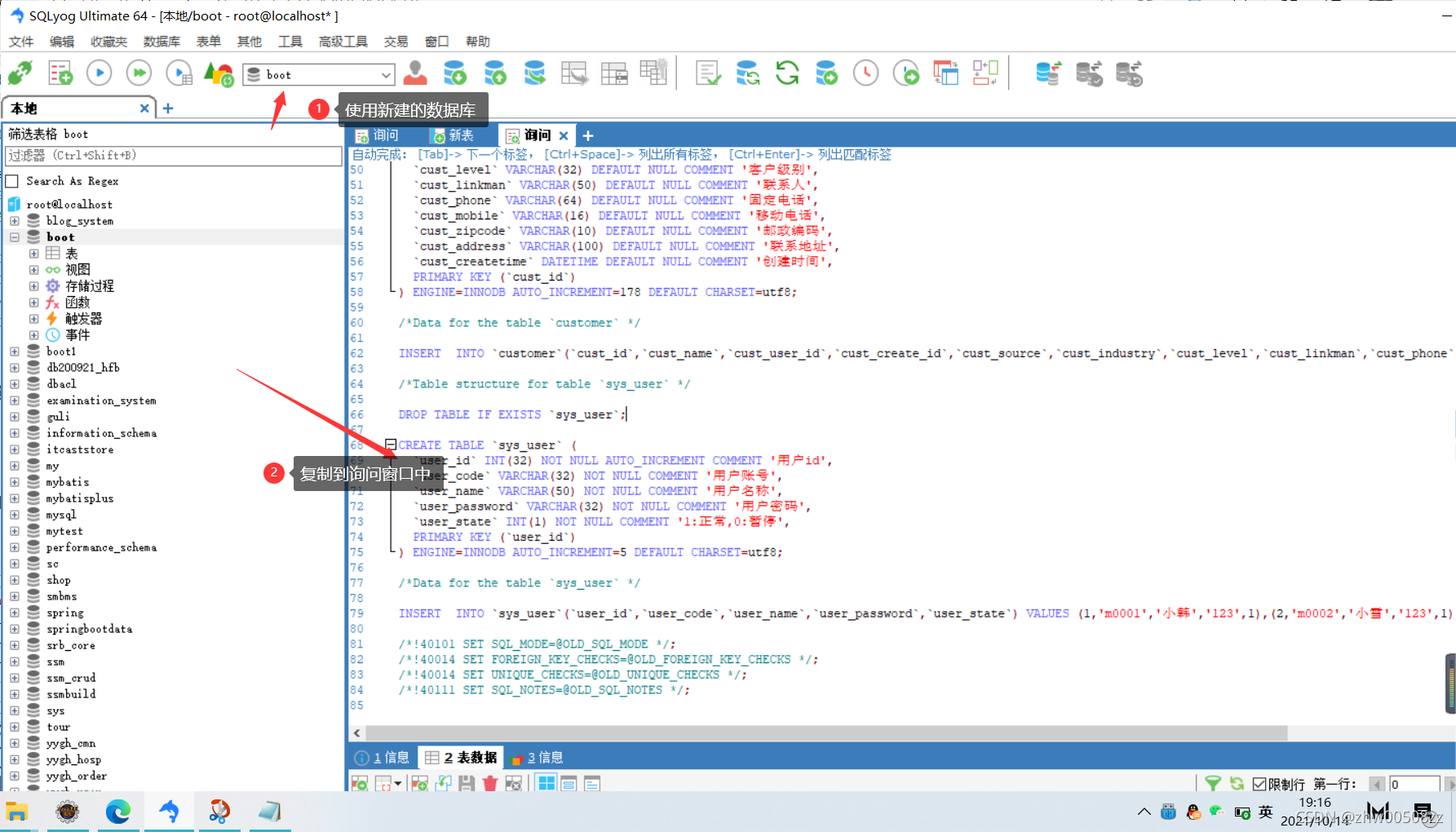1456x832 pixels.
Task: Click the green refresh arrows icon
Action: tap(787, 73)
